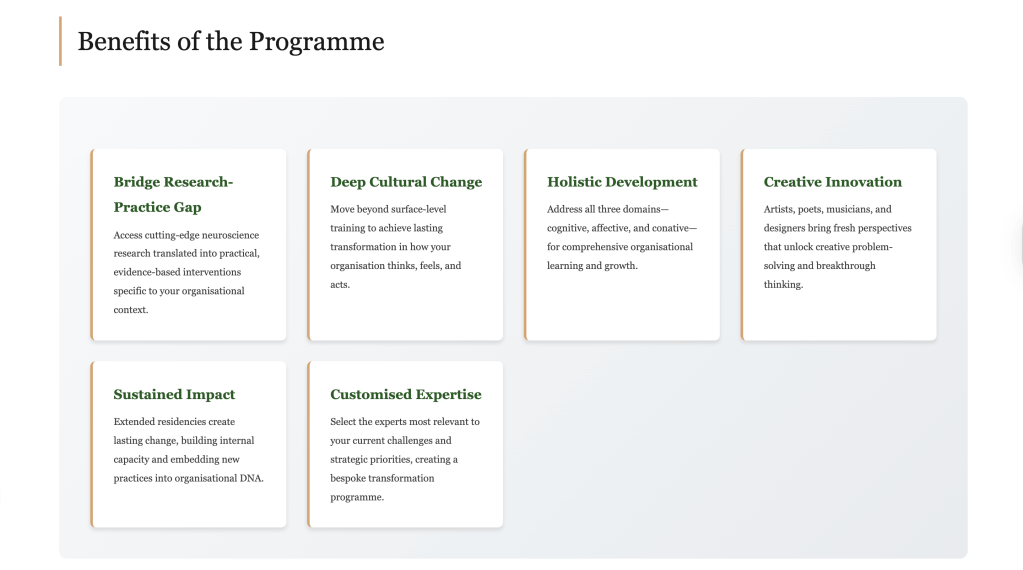Click the text about extended residencies
Screen dimensions: 1023x570
pyautogui.click(x=187, y=450)
